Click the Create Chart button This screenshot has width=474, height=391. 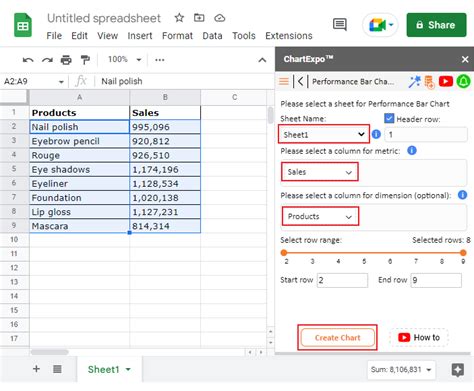337,338
